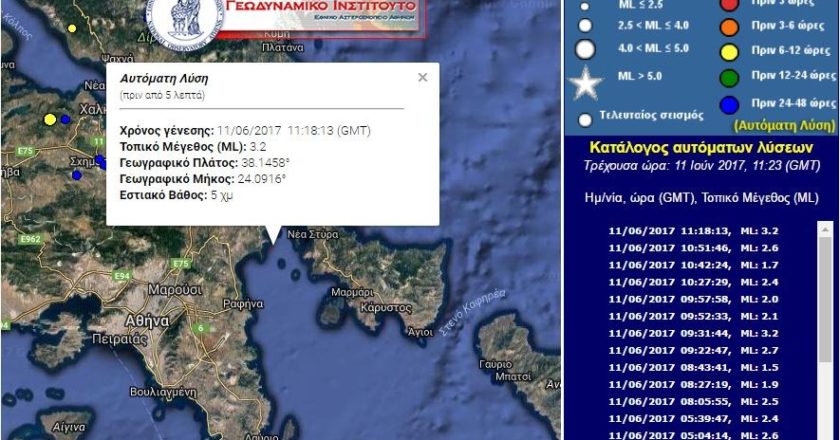Select catalog entry 08:05:55 ML: 2.5
This screenshot has width=840, height=440.
(693, 402)
